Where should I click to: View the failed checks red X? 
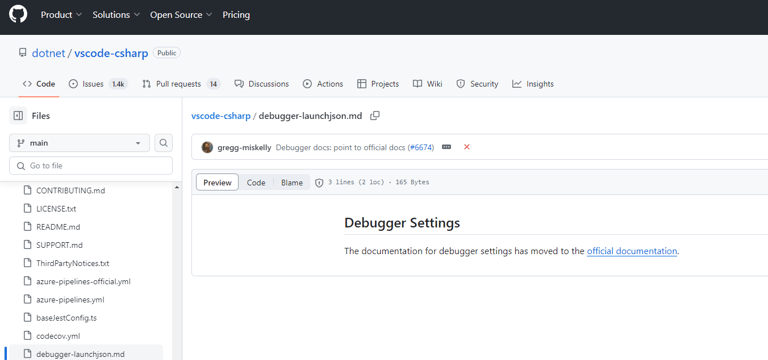pyautogui.click(x=467, y=147)
